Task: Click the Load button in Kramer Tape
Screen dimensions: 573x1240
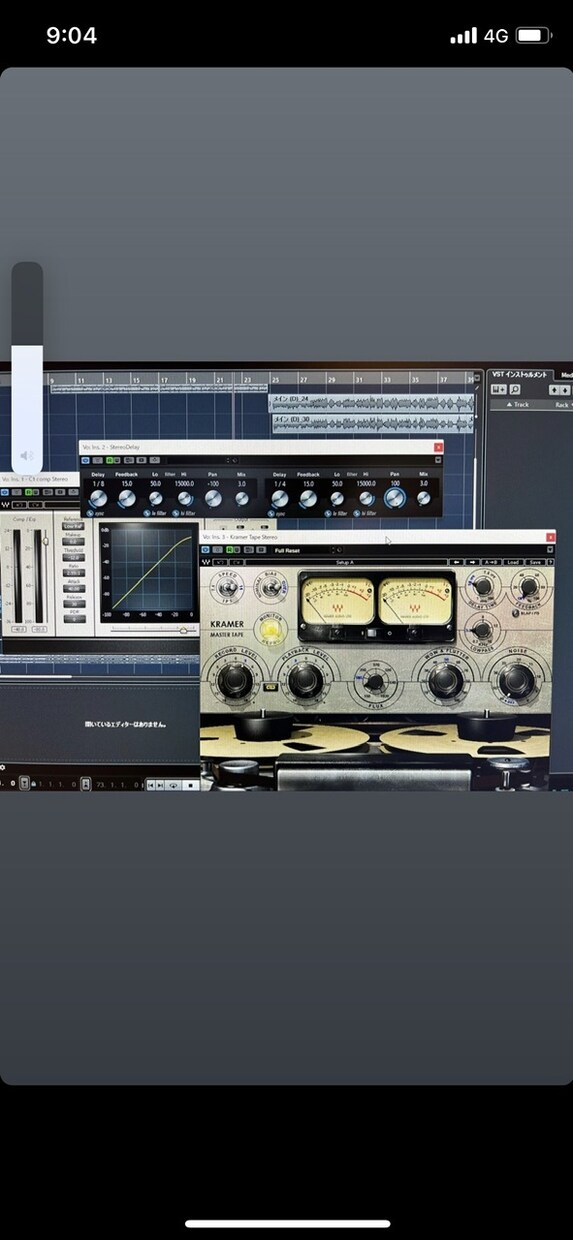Action: pyautogui.click(x=512, y=562)
